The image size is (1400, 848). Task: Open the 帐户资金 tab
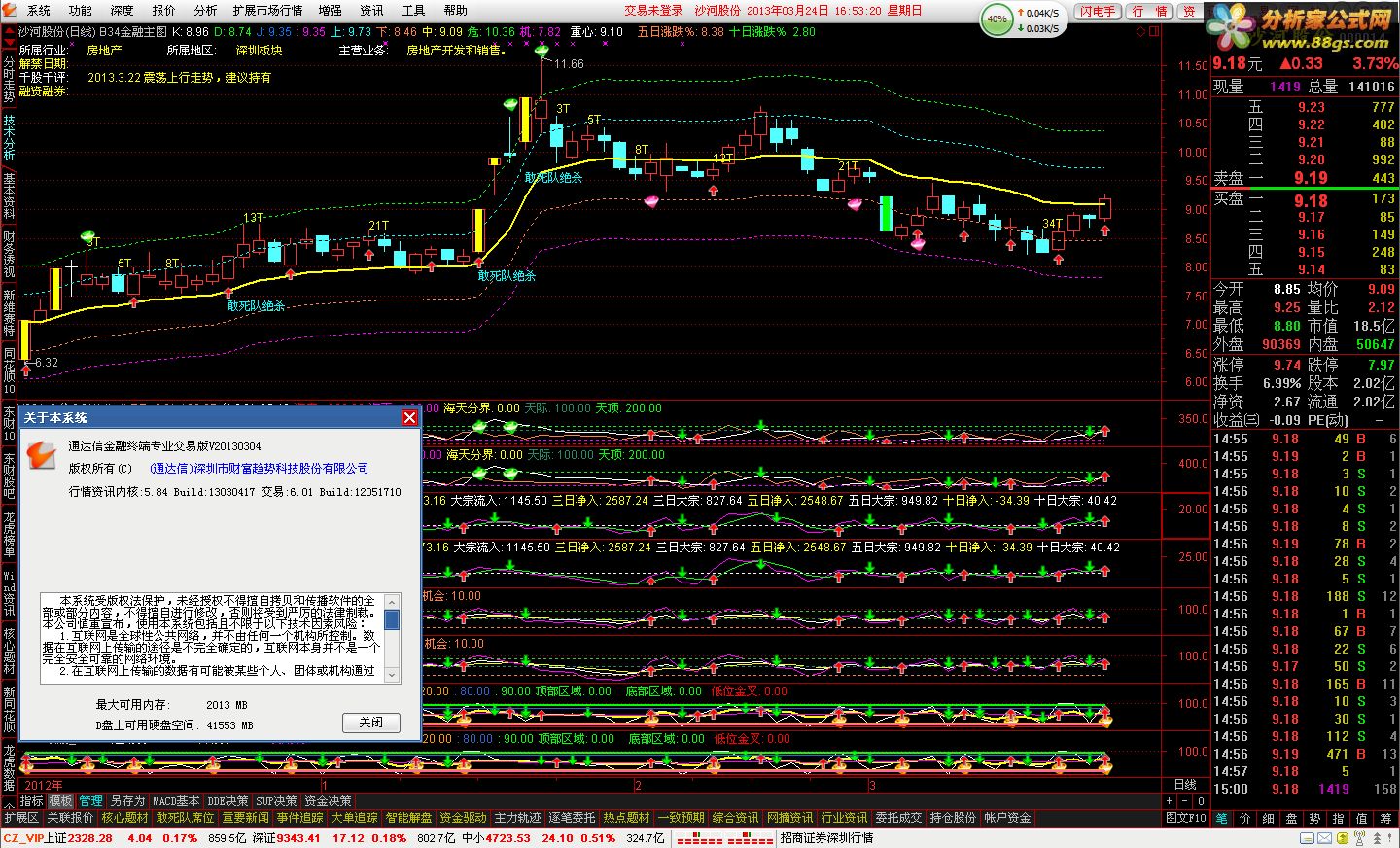(1007, 818)
